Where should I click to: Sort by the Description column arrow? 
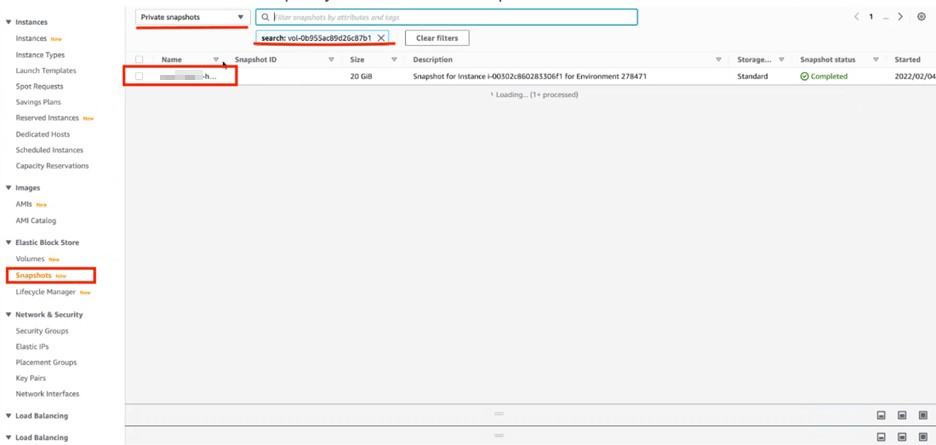click(725, 60)
